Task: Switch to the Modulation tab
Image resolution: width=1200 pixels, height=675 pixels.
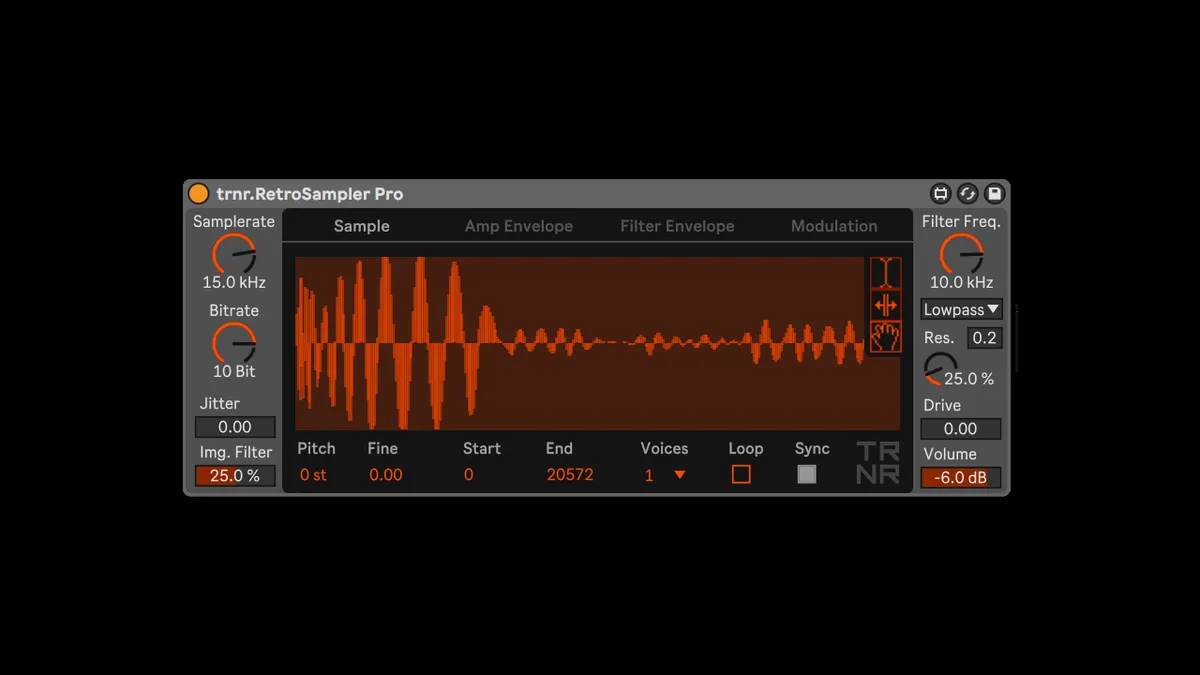Action: point(834,226)
